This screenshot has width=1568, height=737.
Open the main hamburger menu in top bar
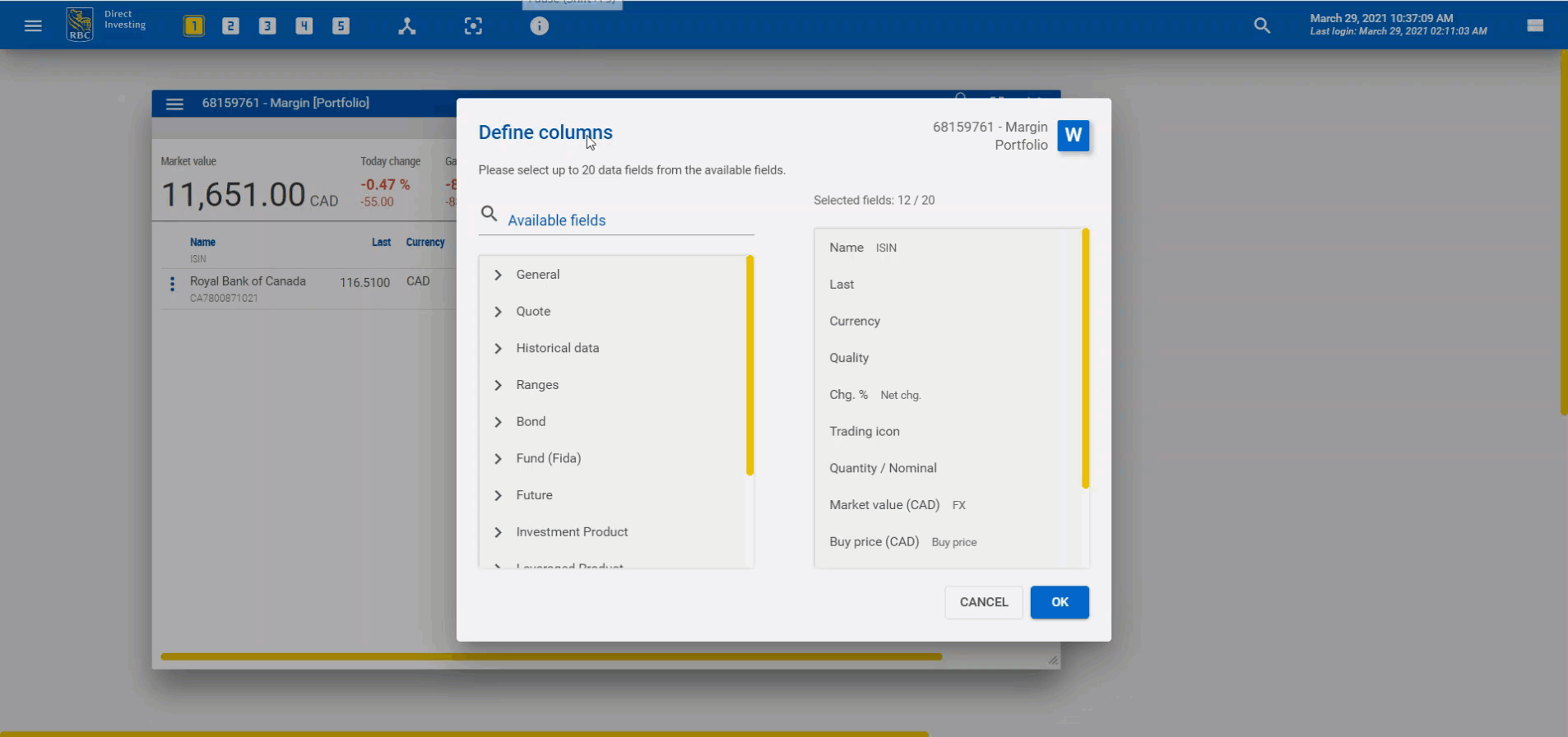[33, 25]
